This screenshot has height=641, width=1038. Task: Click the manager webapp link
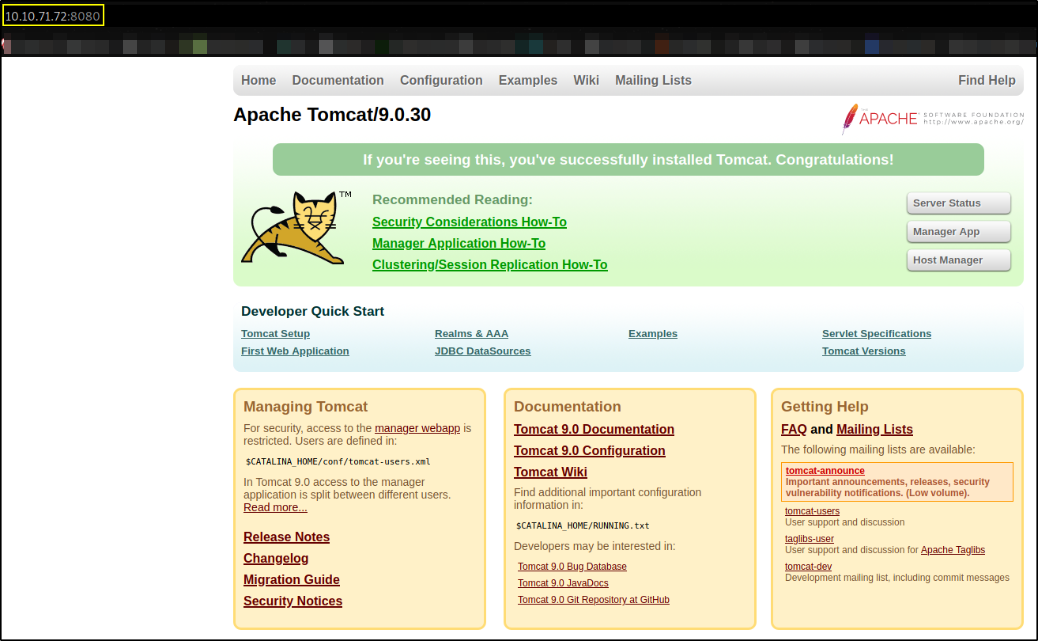point(417,428)
